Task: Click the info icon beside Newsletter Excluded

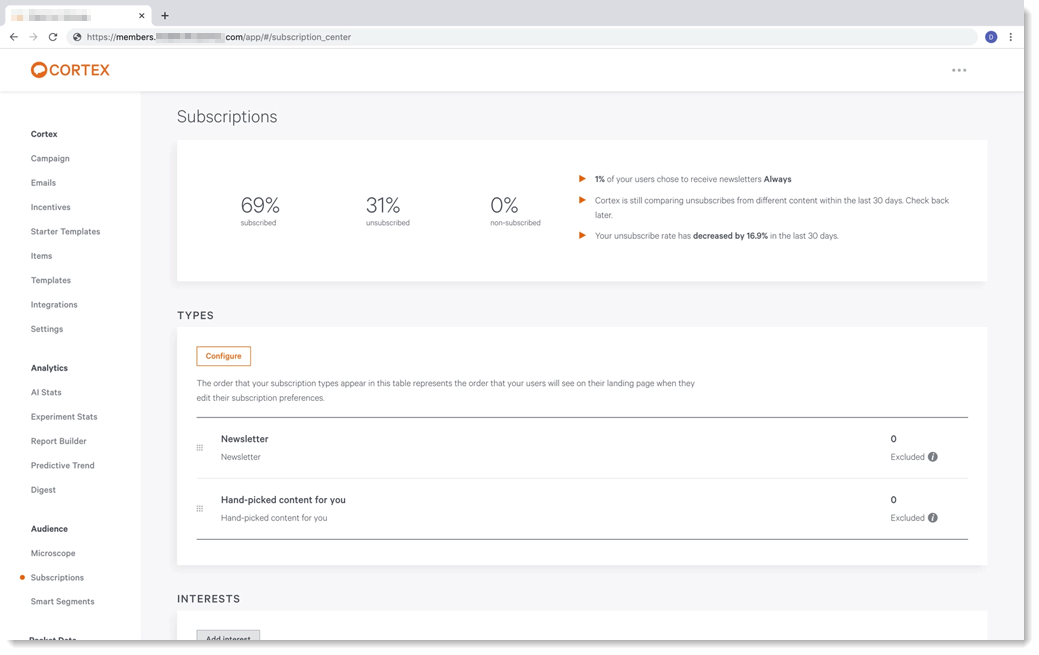Action: point(932,457)
